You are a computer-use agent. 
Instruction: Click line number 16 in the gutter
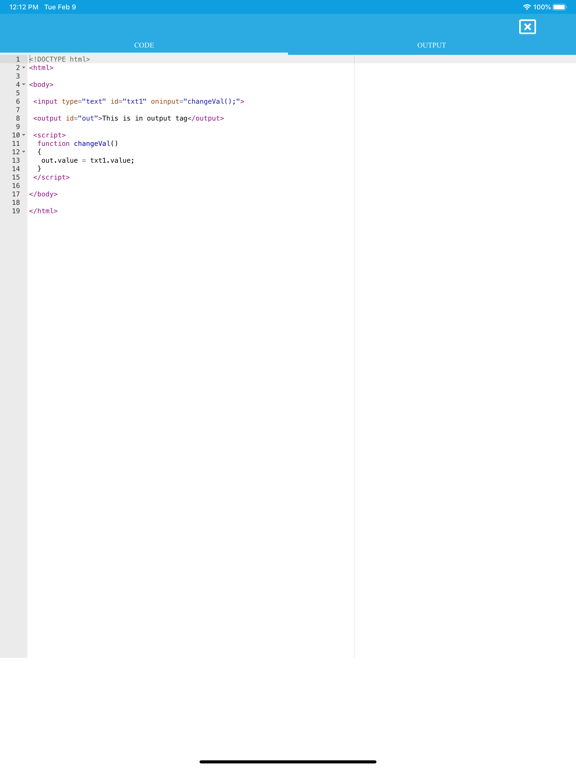[16, 186]
